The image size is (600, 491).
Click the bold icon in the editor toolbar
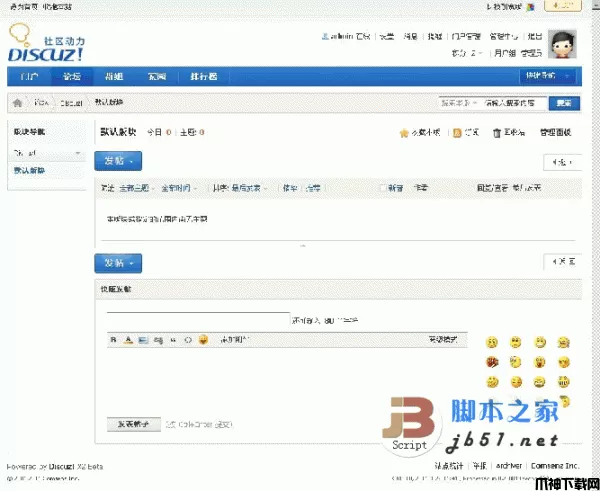113,340
